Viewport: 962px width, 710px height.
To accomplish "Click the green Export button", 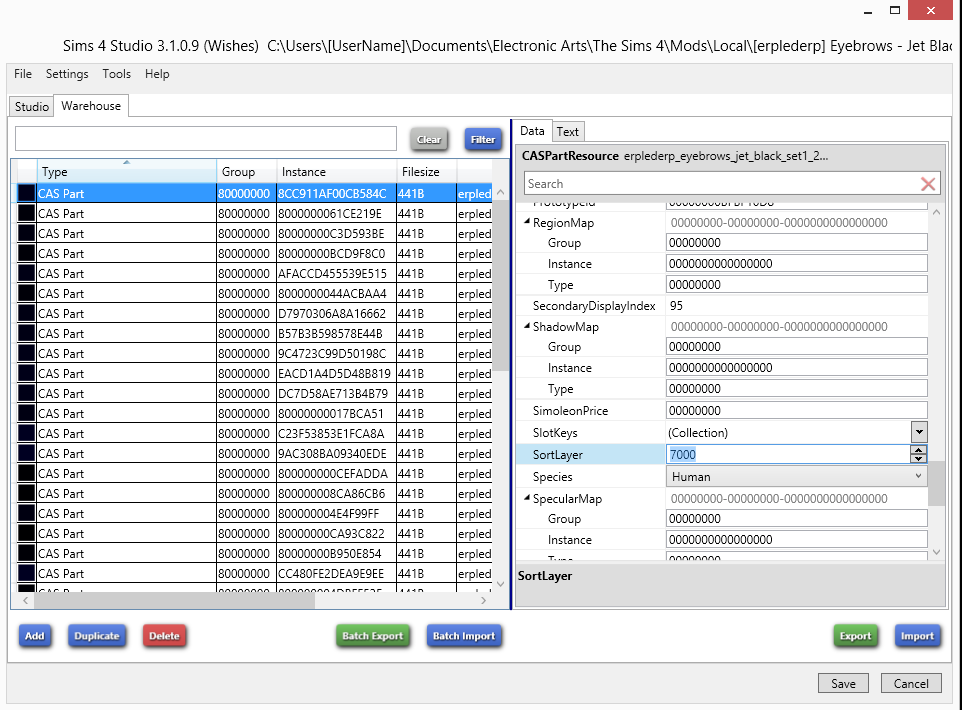I will click(855, 636).
